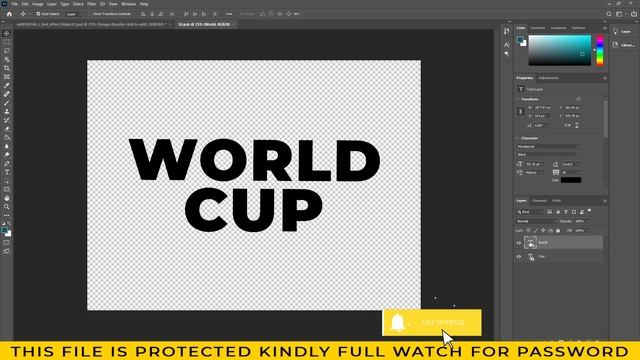640x360 pixels.
Task: Switch to the Channels tab
Action: pos(539,201)
